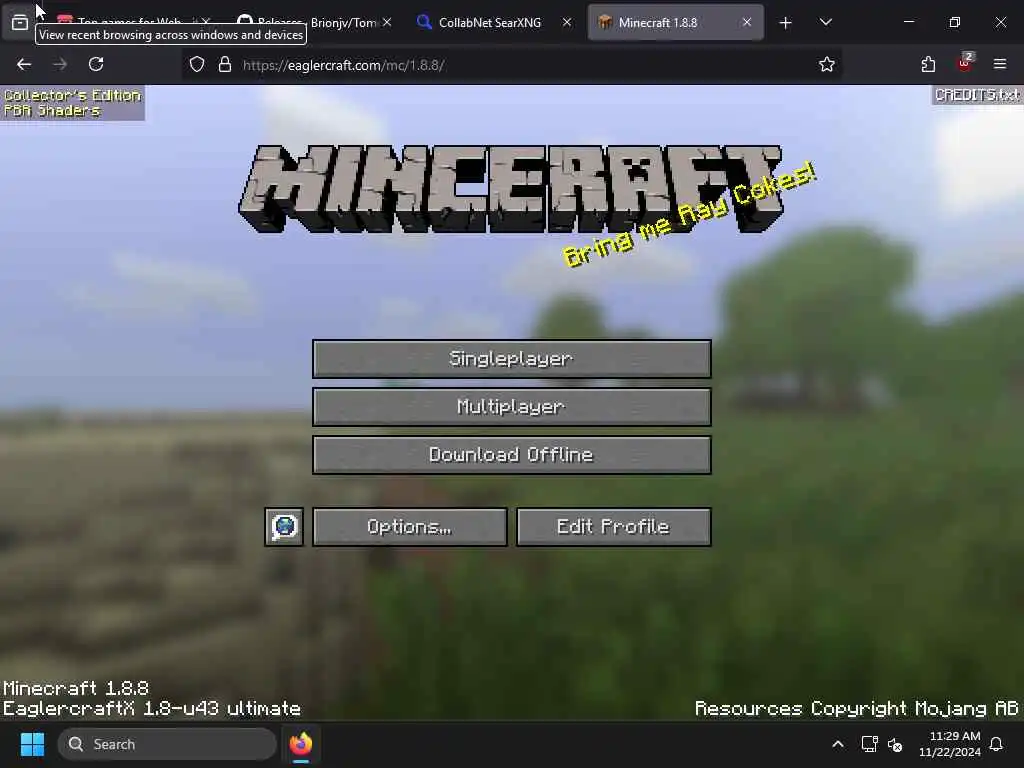This screenshot has width=1024, height=768.
Task: Show hidden system tray icons
Action: coord(838,744)
